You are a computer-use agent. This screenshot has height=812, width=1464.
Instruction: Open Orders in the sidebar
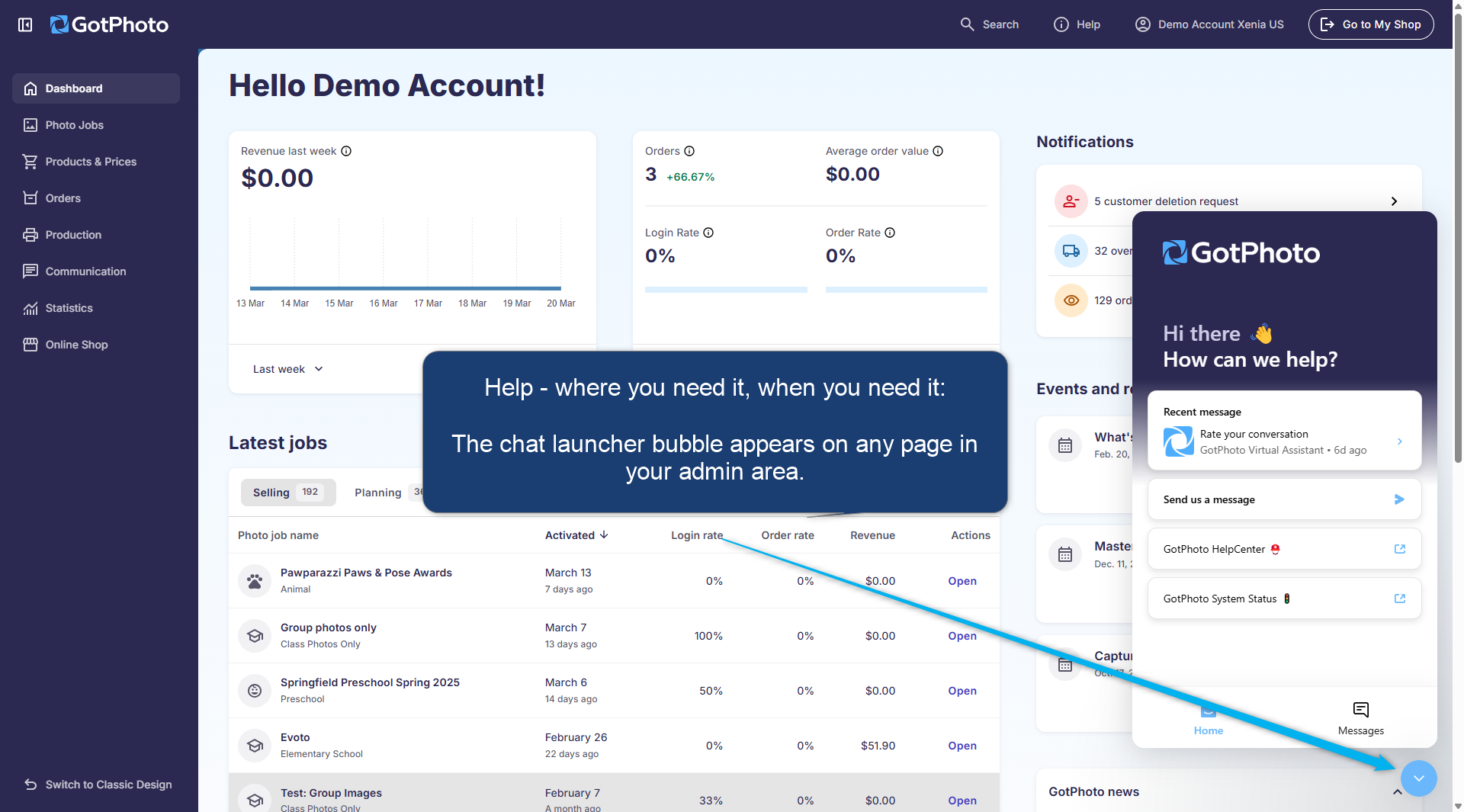pyautogui.click(x=96, y=198)
